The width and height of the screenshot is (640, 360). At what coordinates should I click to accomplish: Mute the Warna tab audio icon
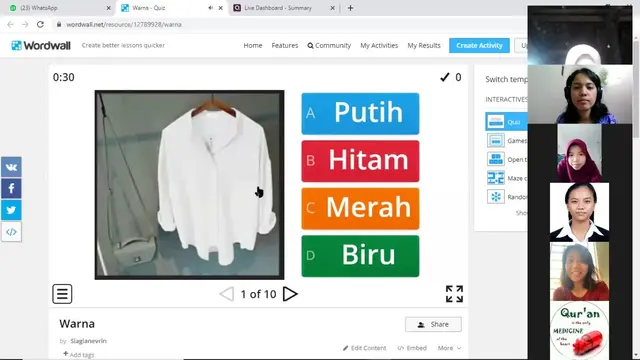tap(210, 8)
